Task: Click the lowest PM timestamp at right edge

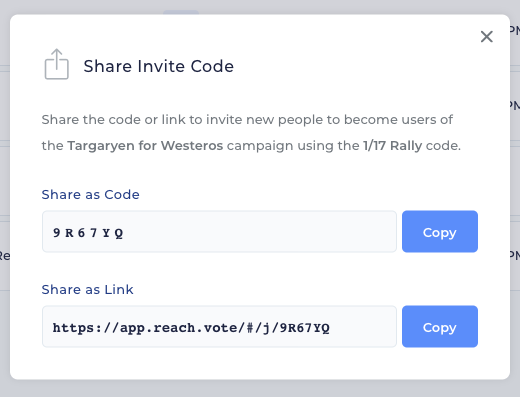Action: 515,255
